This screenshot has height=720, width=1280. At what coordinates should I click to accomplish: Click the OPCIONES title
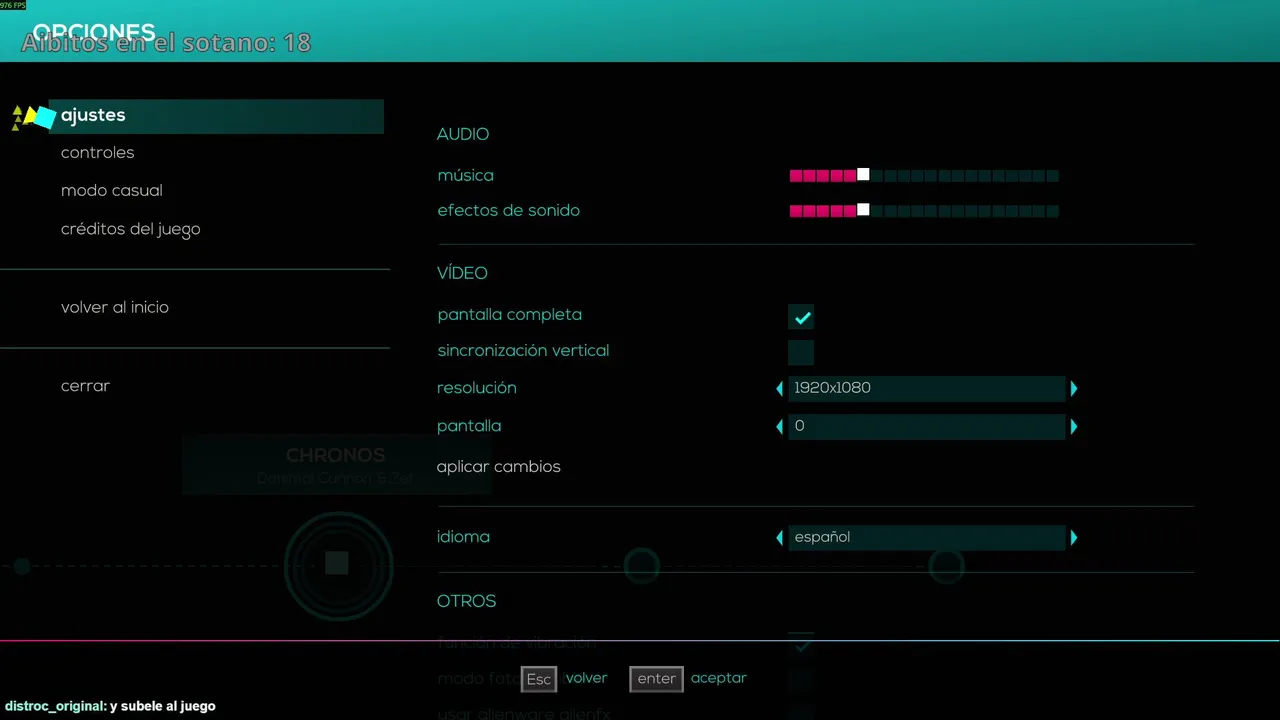tap(94, 33)
